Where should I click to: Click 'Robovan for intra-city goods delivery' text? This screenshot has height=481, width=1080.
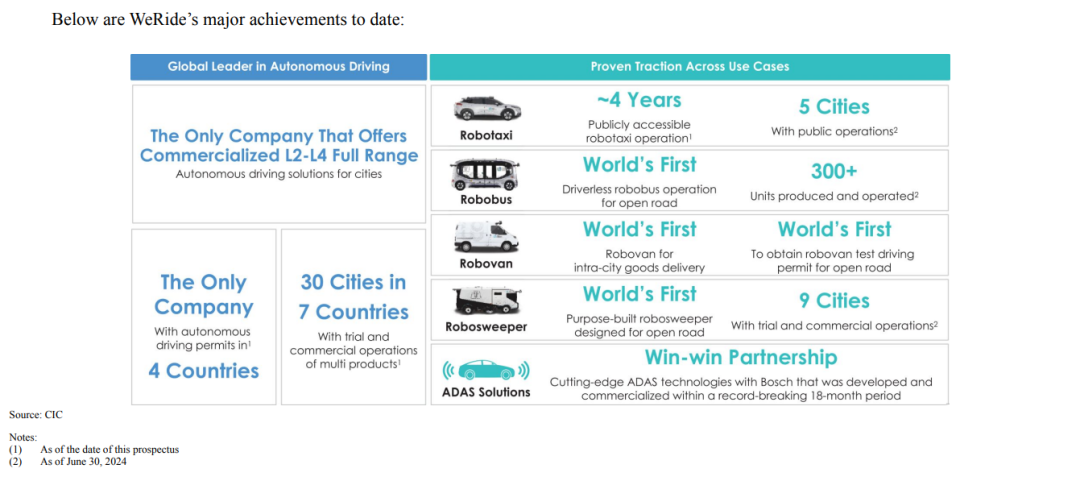pos(639,260)
